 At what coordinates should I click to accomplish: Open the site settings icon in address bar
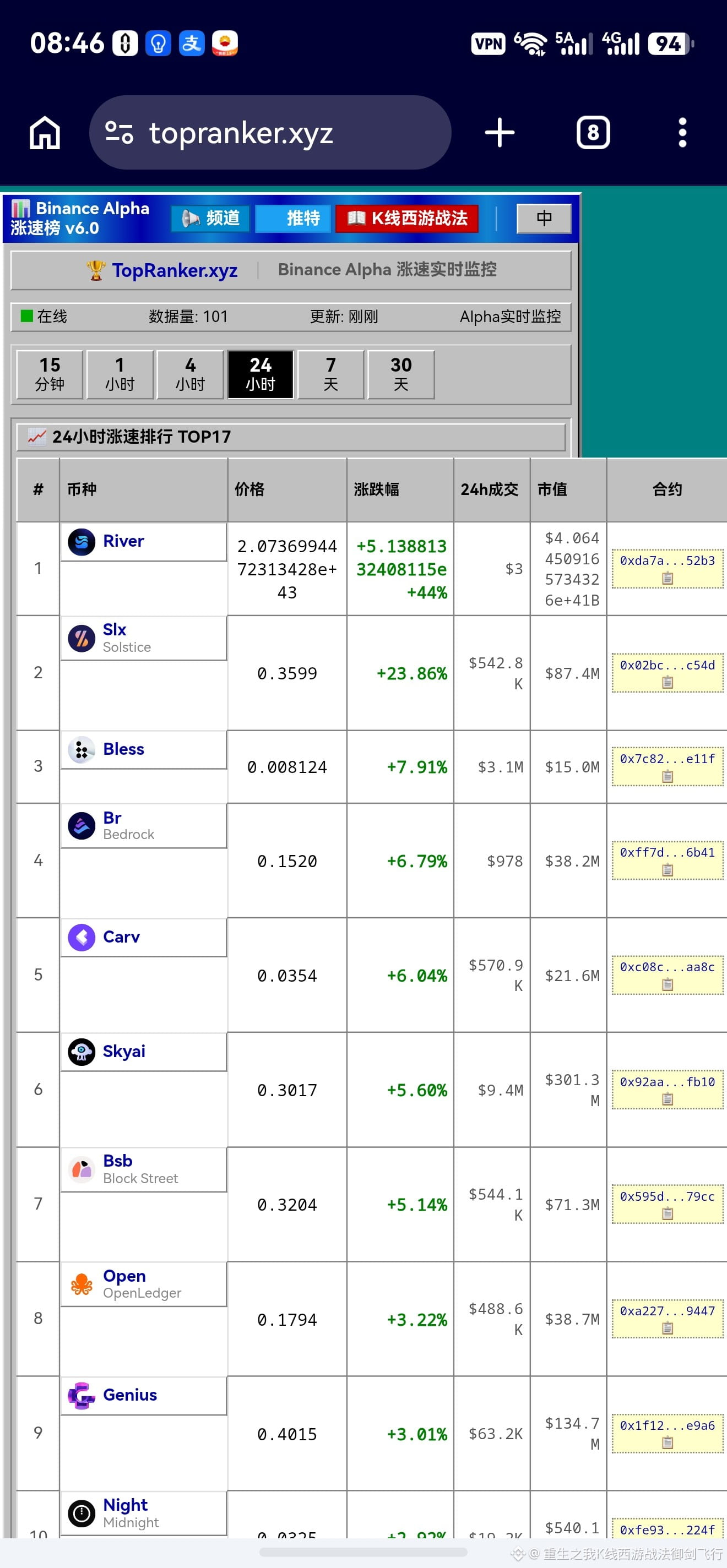pos(119,133)
